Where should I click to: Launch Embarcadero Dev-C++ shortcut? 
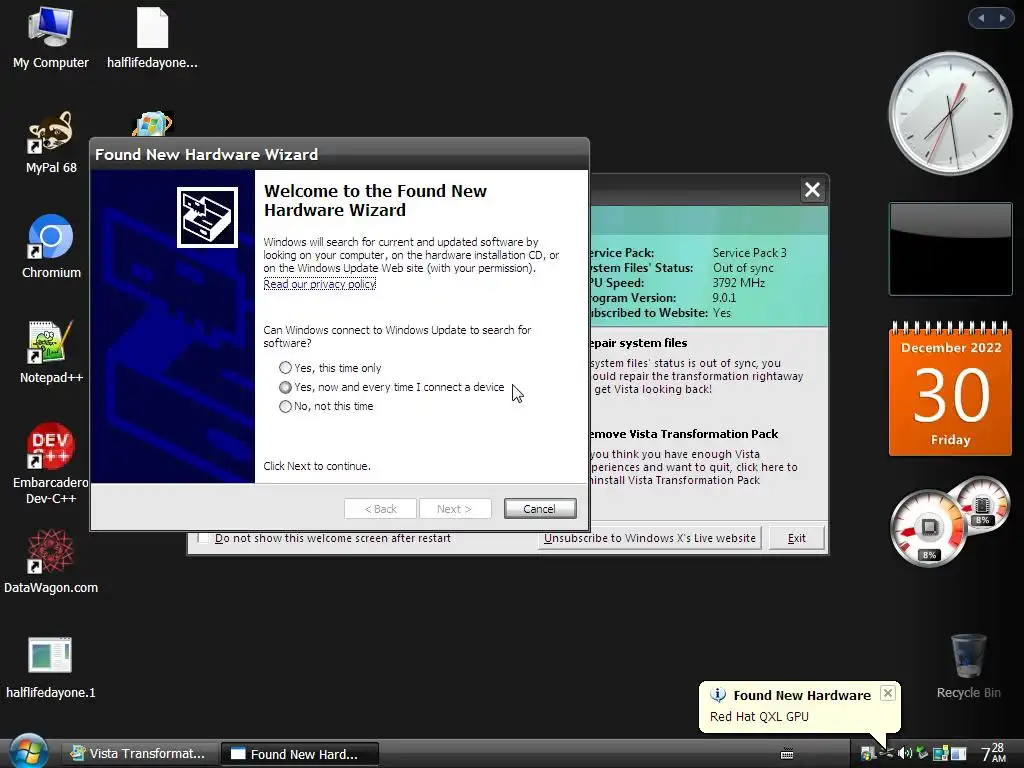click(x=50, y=464)
